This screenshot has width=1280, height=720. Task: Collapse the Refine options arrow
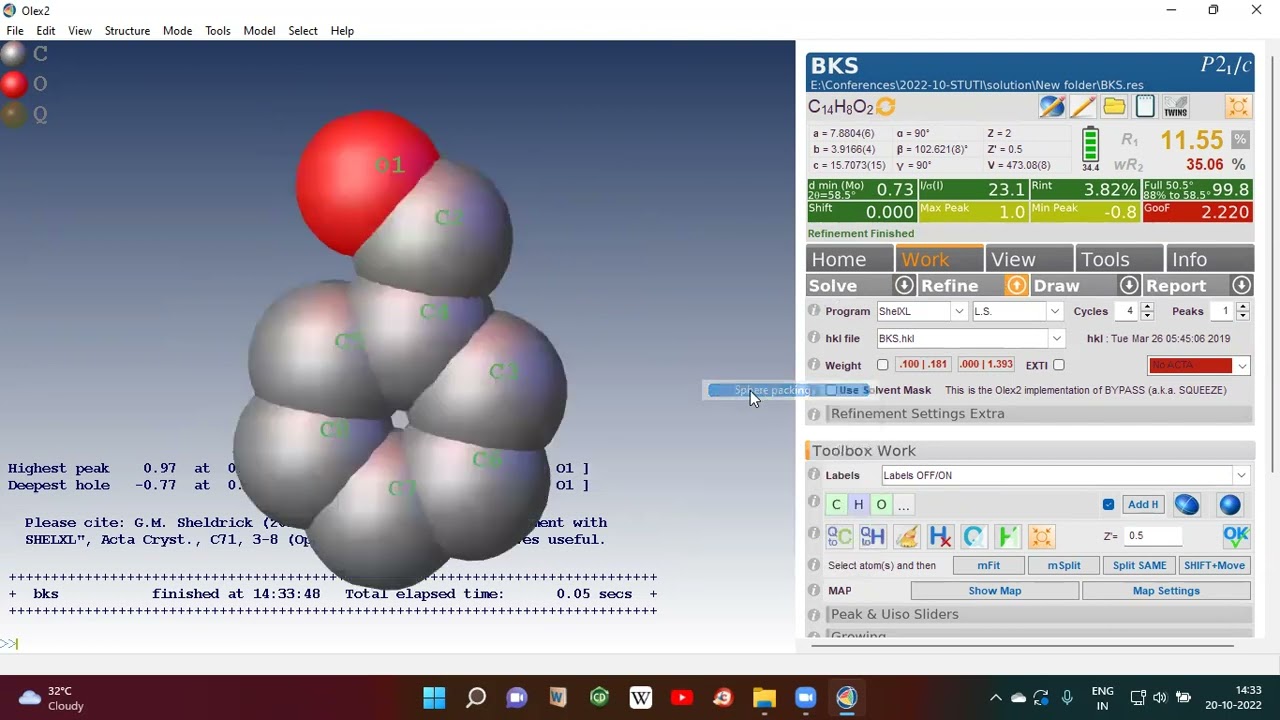pyautogui.click(x=1016, y=286)
